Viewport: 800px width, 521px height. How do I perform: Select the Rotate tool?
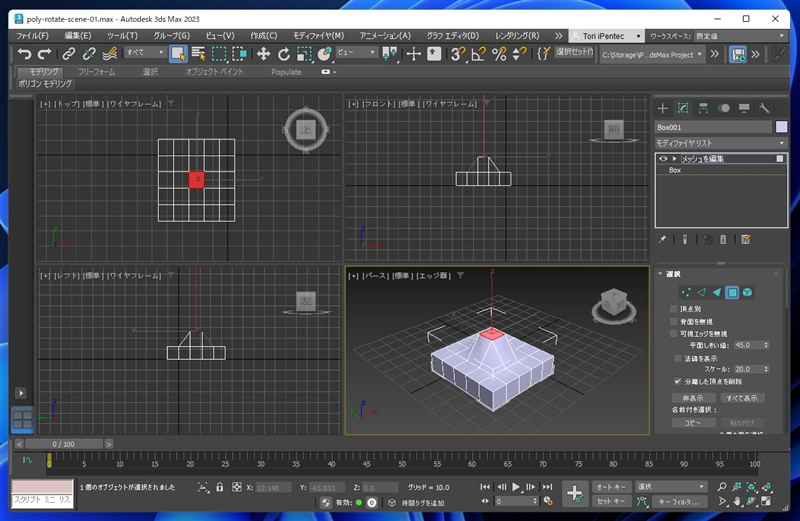[x=284, y=54]
